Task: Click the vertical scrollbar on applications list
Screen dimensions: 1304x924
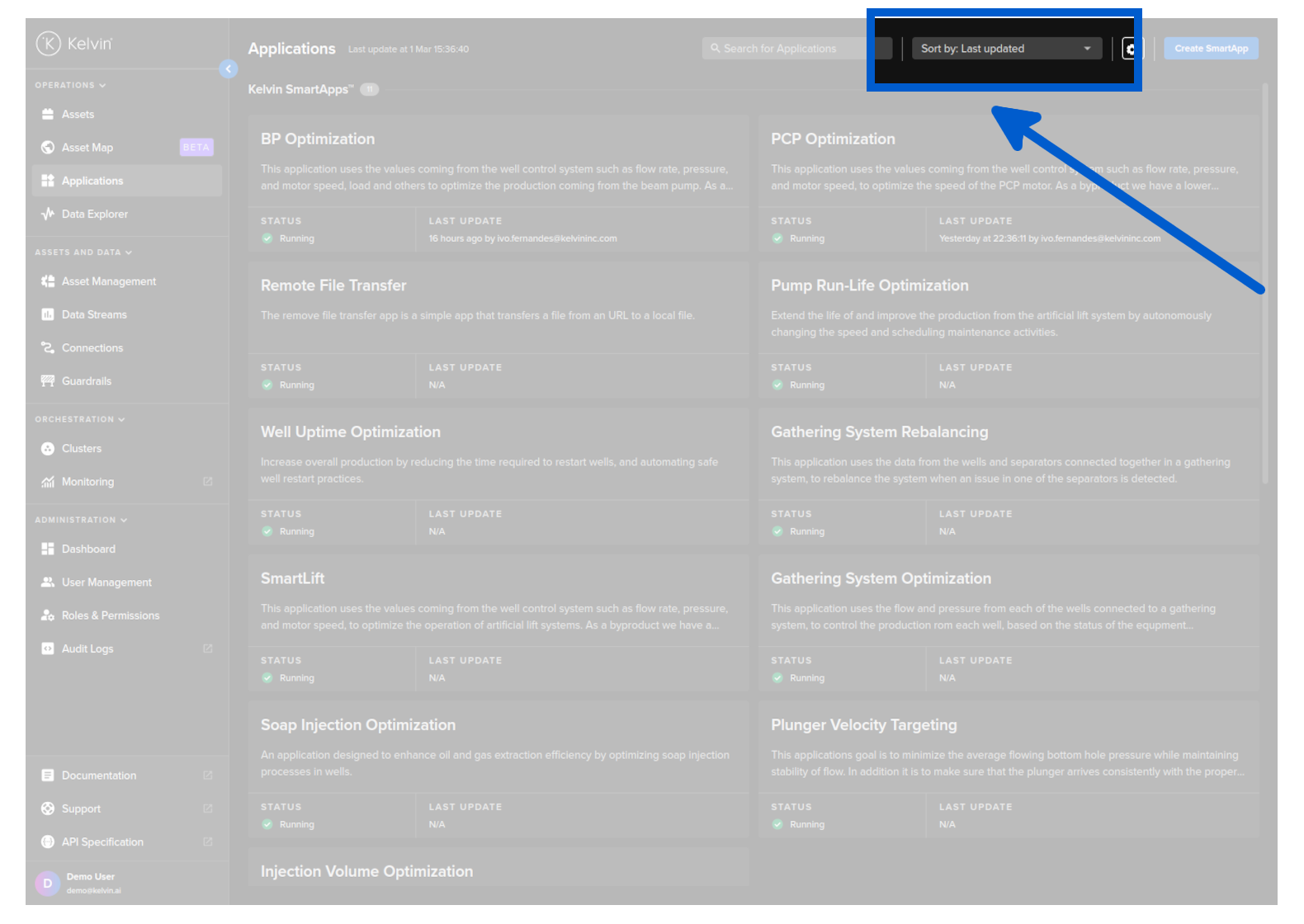Action: click(1264, 280)
